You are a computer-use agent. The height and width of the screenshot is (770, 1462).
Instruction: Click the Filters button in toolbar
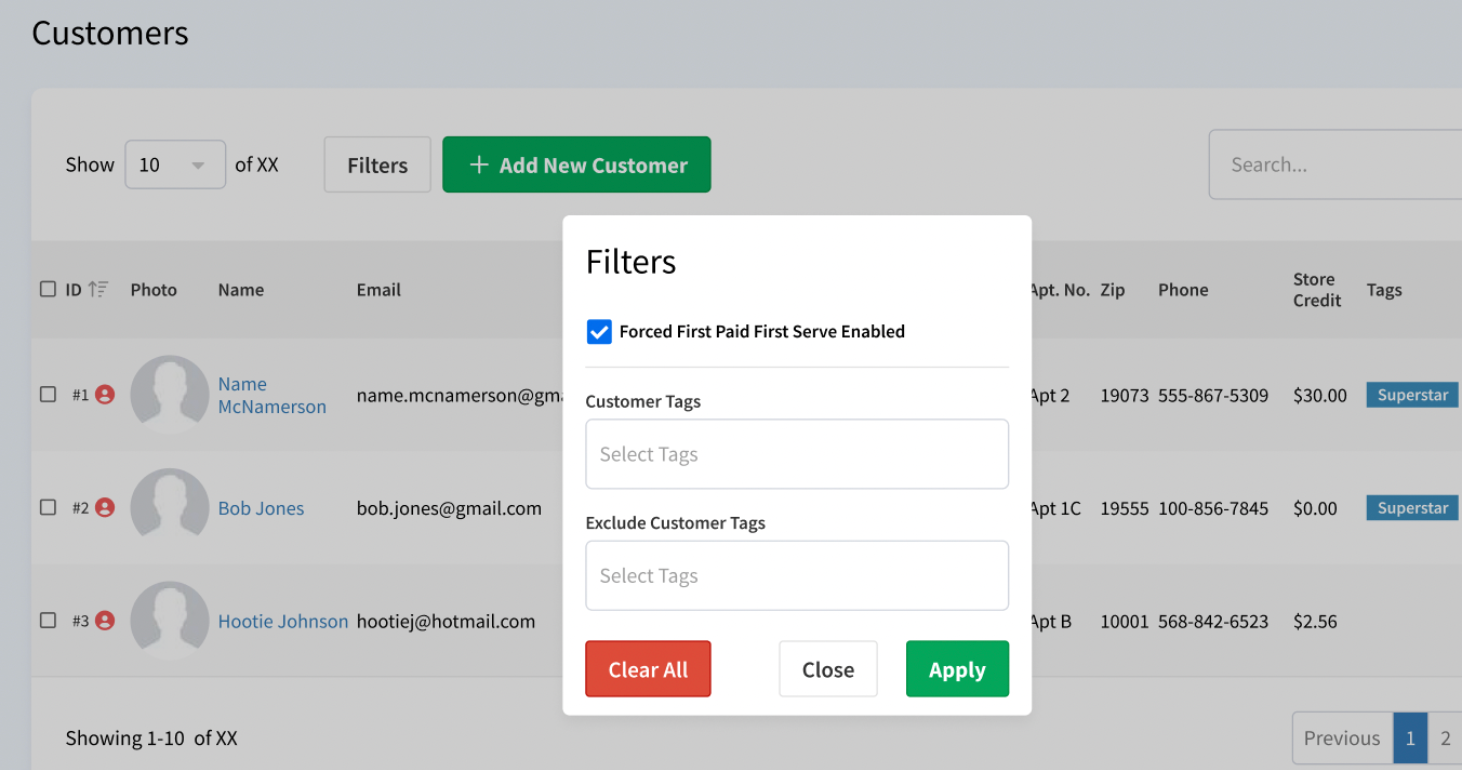(377, 165)
